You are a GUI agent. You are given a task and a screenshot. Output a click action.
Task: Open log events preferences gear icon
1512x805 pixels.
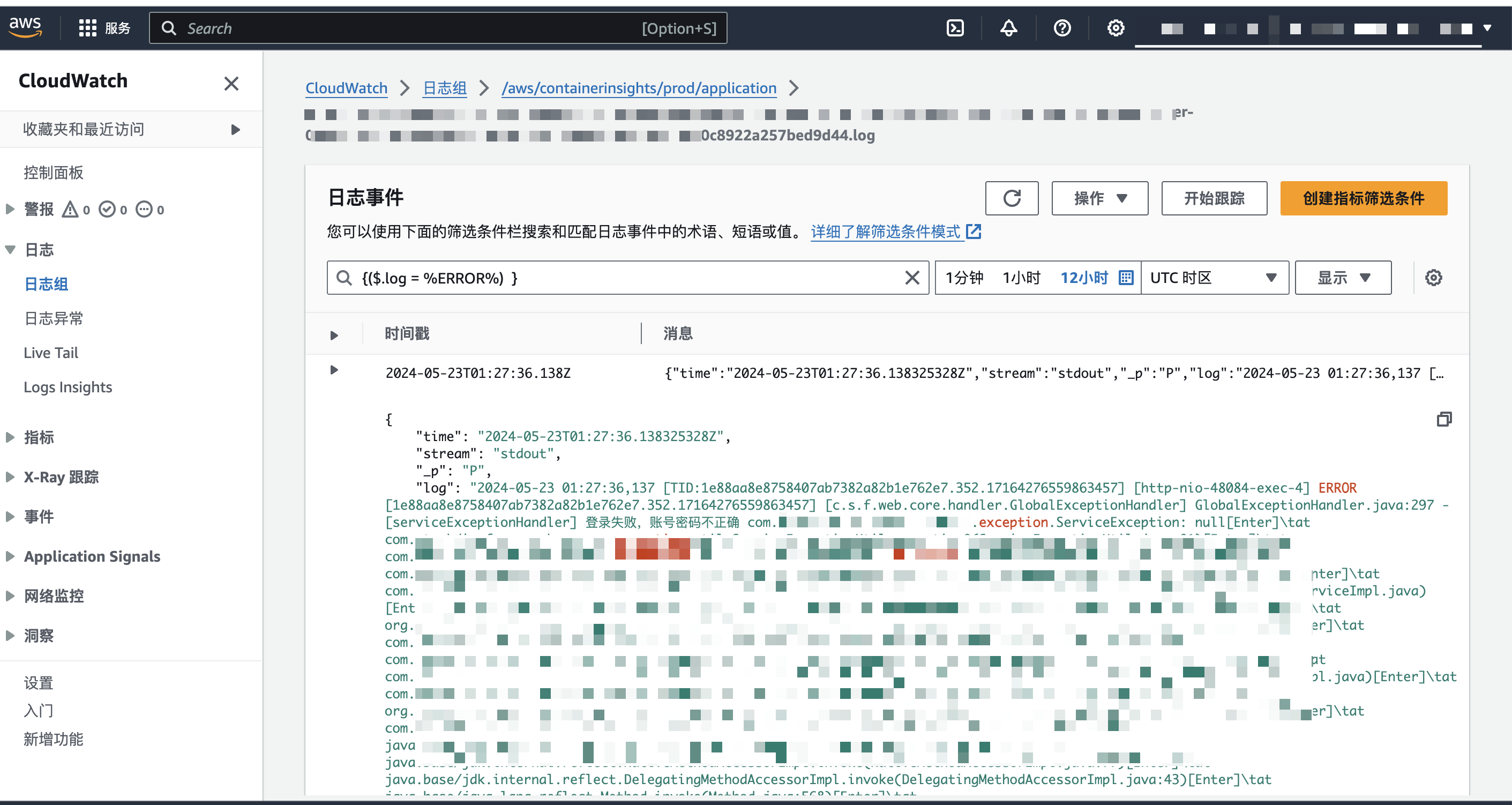1433,278
